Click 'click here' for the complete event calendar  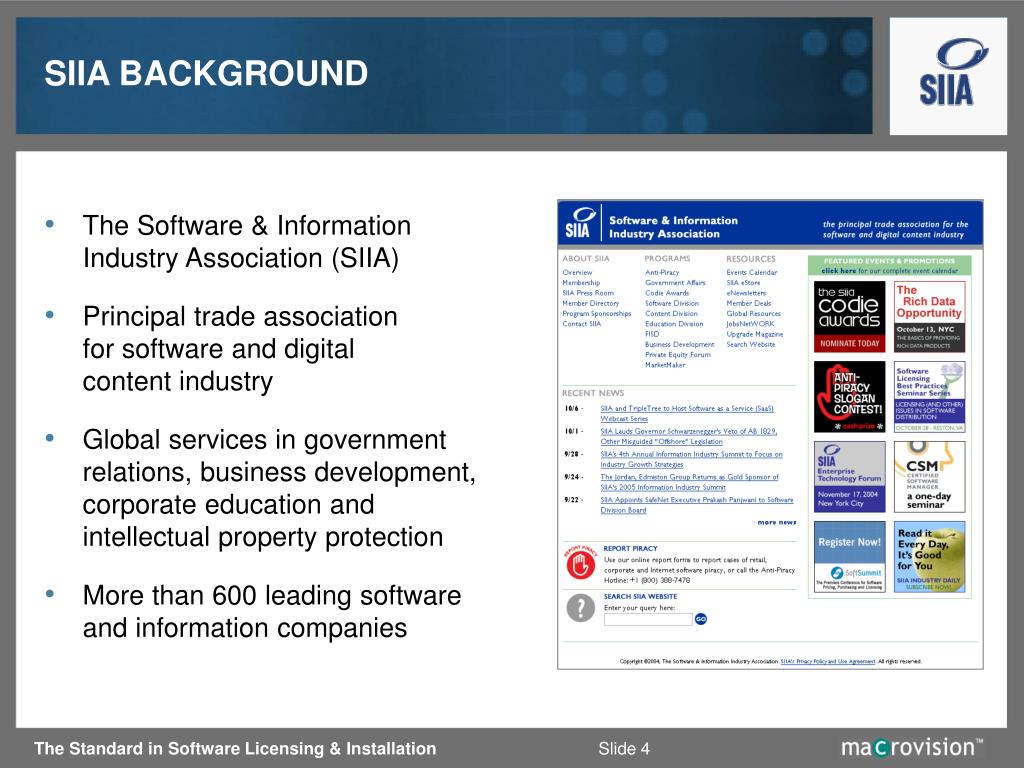click(x=839, y=270)
